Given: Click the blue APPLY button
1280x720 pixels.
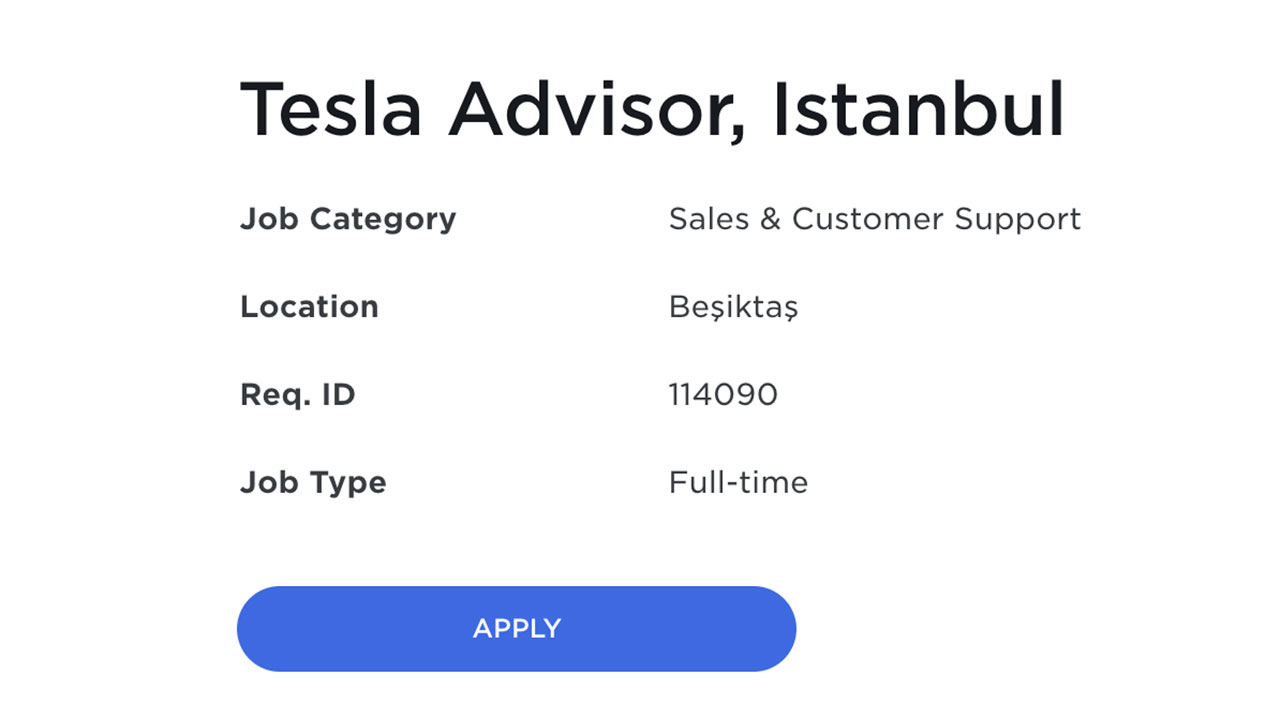Looking at the screenshot, I should click(x=516, y=628).
